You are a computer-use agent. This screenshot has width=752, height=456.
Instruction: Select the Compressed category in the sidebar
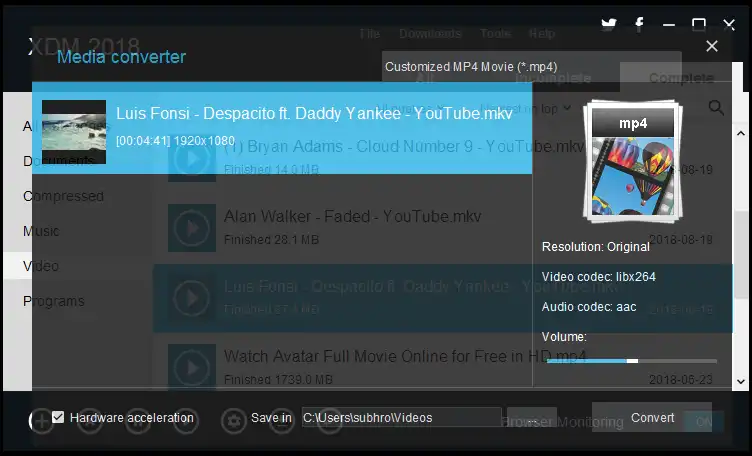pyautogui.click(x=63, y=196)
